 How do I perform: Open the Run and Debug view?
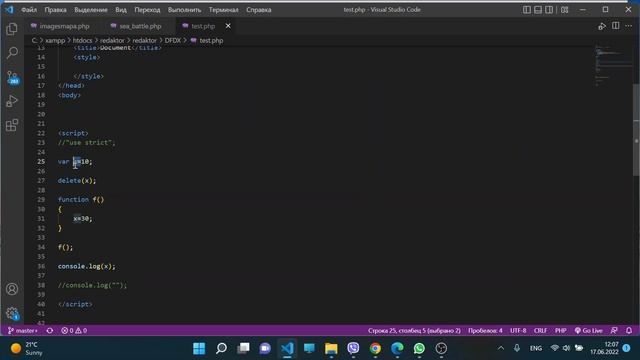(x=12, y=101)
